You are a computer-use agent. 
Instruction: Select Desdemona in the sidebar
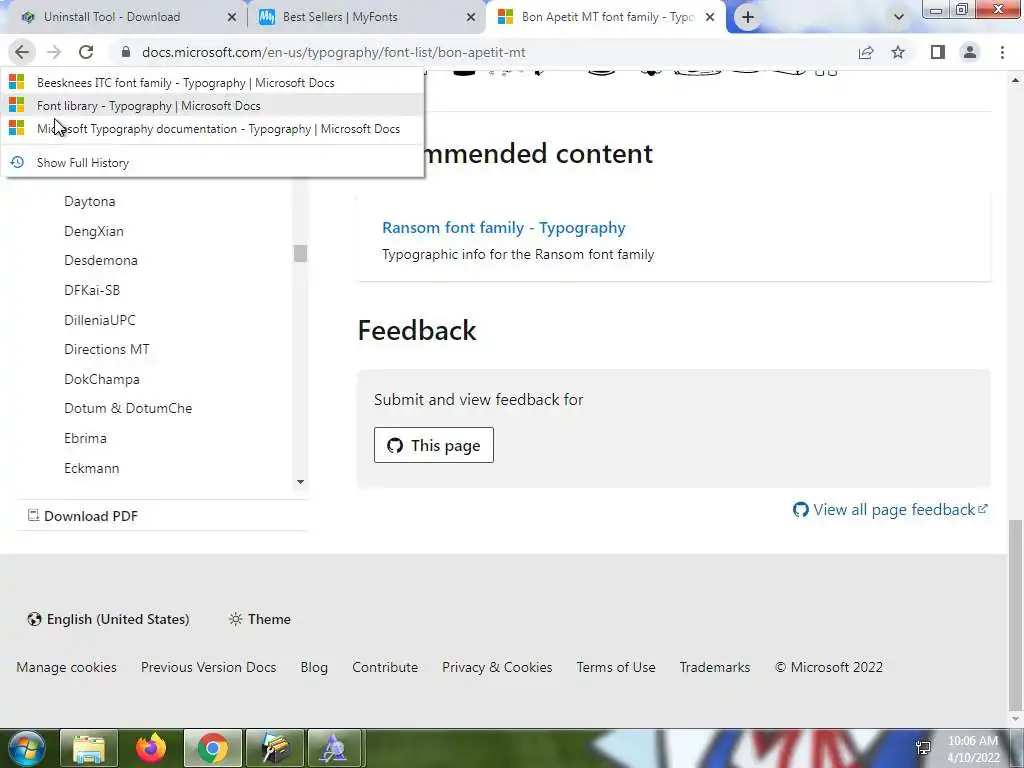101,260
